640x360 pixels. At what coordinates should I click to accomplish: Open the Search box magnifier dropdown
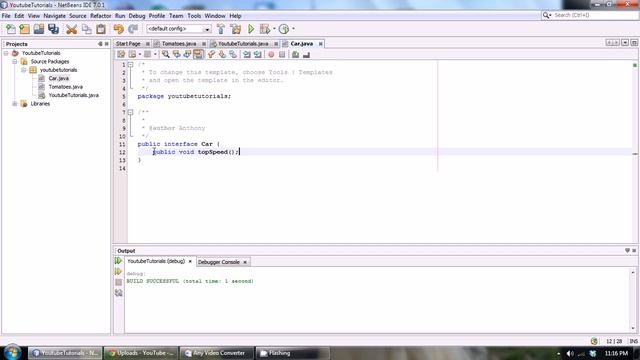[x=547, y=15]
